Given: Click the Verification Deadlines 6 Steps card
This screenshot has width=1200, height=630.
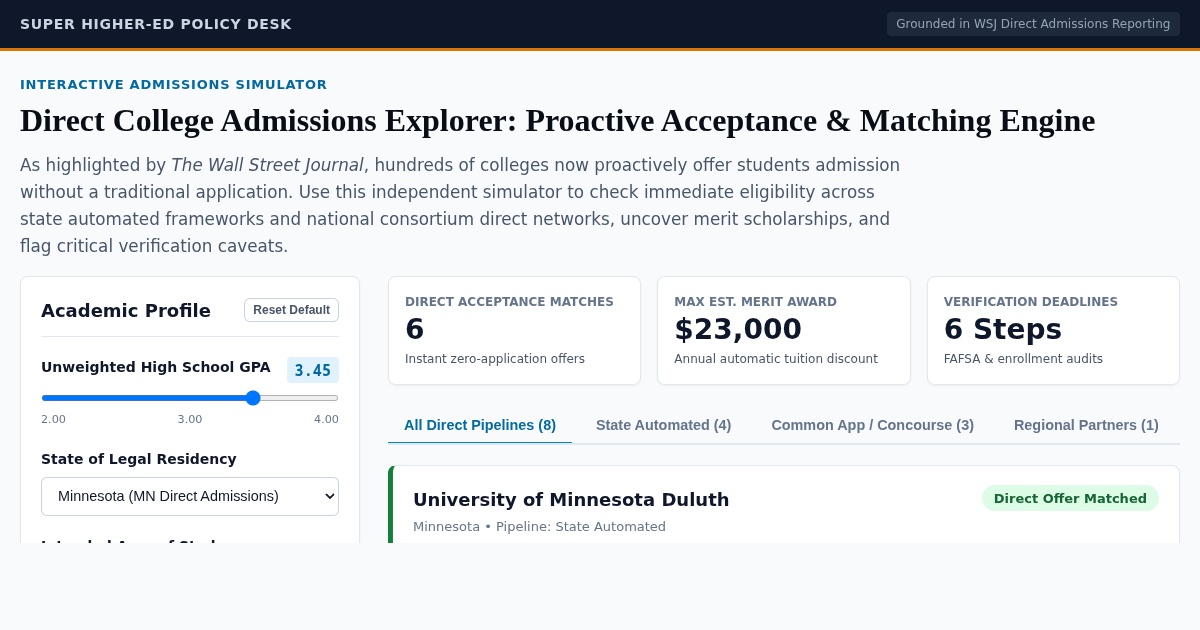Looking at the screenshot, I should [1053, 330].
